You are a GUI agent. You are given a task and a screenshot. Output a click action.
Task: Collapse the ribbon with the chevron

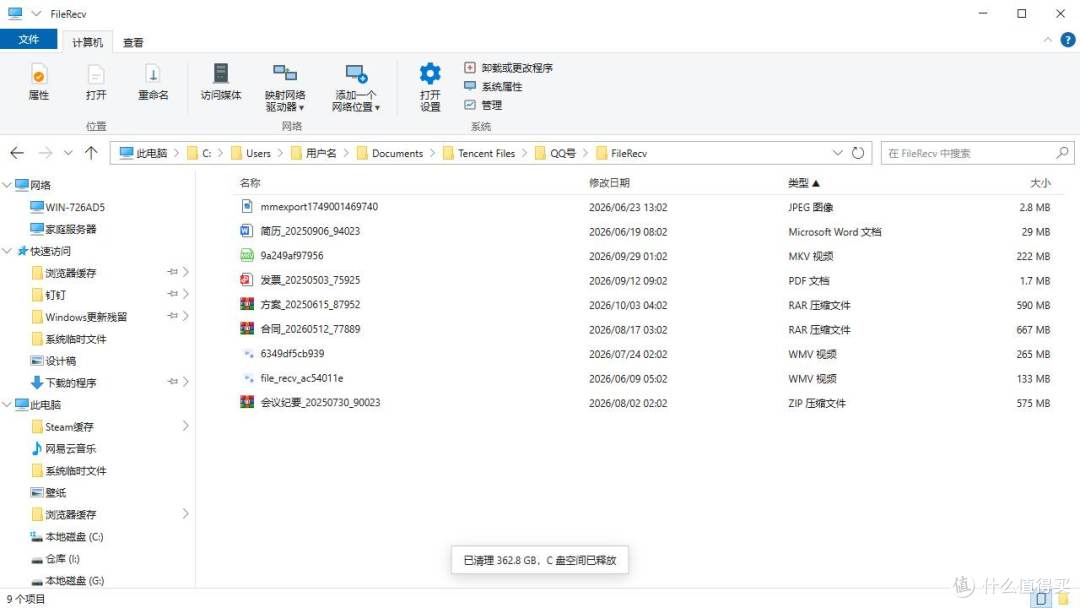click(1048, 40)
